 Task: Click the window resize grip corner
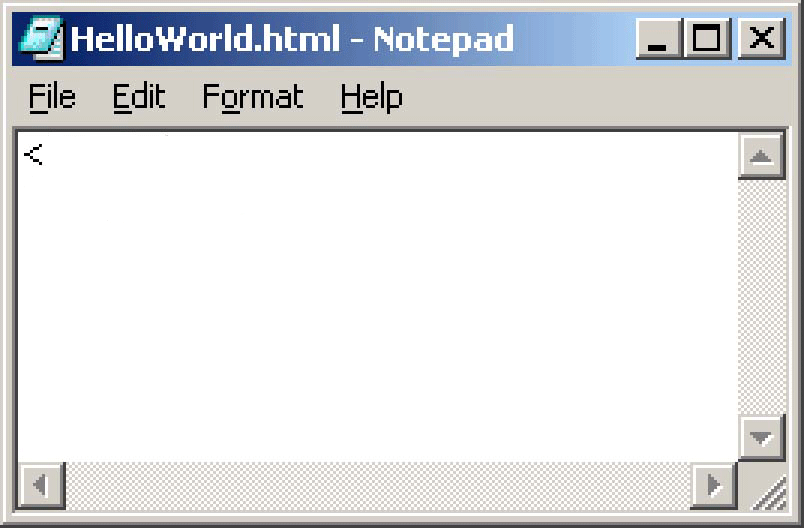coord(768,491)
